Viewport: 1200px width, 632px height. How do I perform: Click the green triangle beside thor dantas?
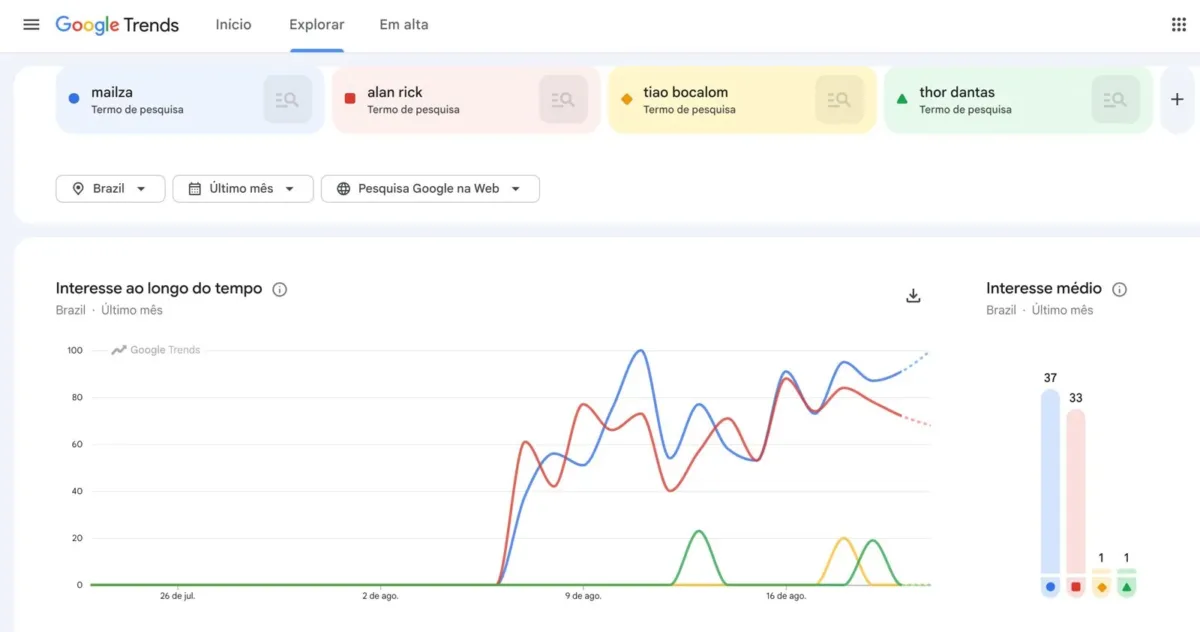902,99
